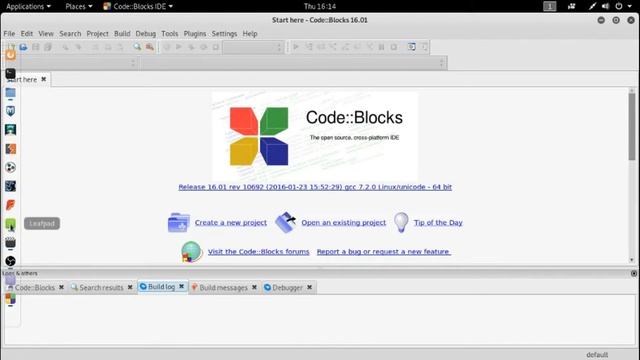
Task: Launch OBS Studio dock icon
Action: coord(11,261)
